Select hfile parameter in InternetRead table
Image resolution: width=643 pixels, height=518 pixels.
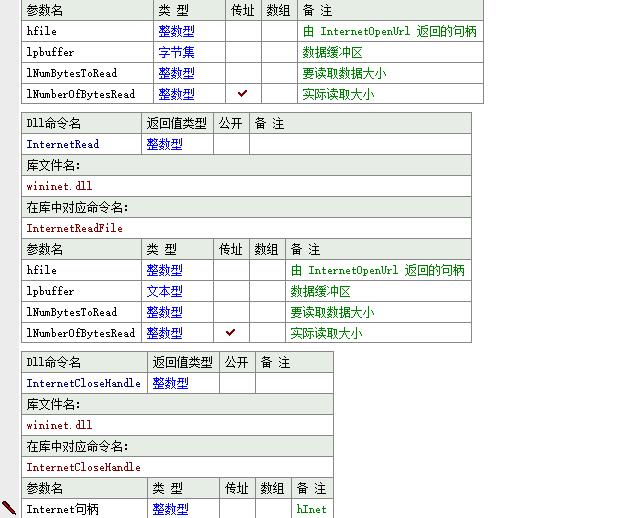[x=41, y=270]
